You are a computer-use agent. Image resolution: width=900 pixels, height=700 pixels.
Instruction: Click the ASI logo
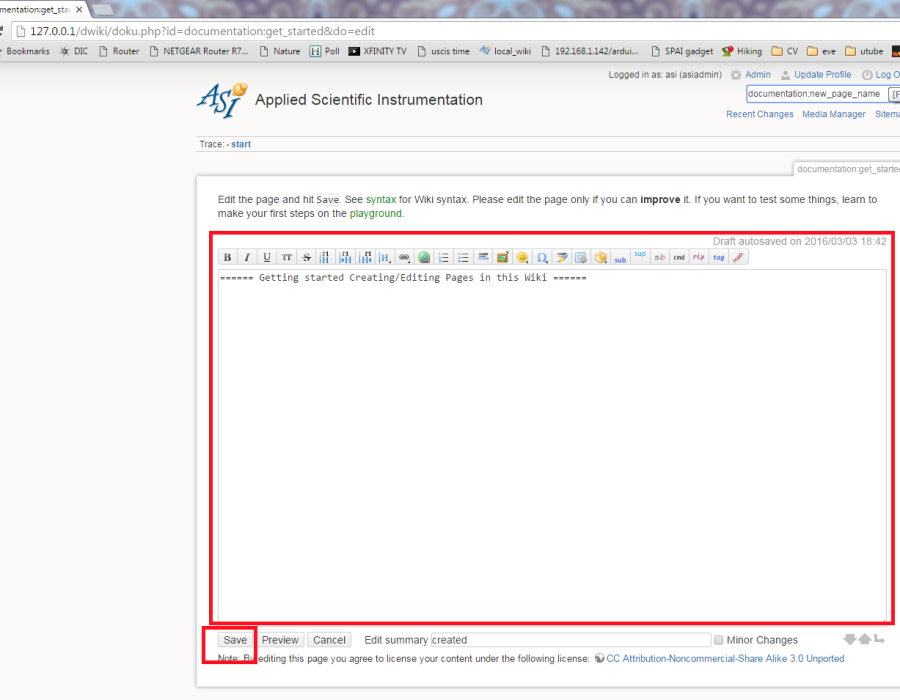(x=223, y=100)
